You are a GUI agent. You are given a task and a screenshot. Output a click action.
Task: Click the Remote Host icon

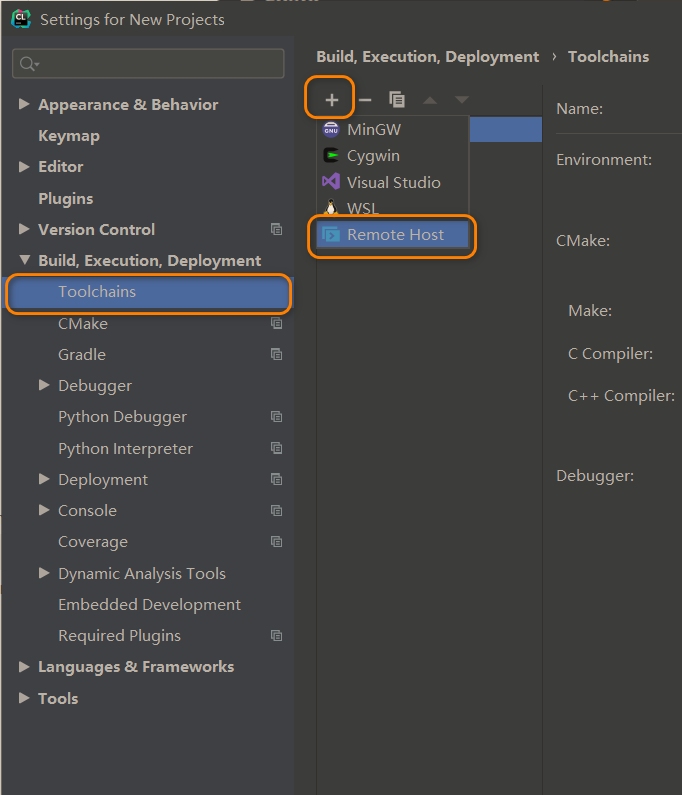click(331, 234)
